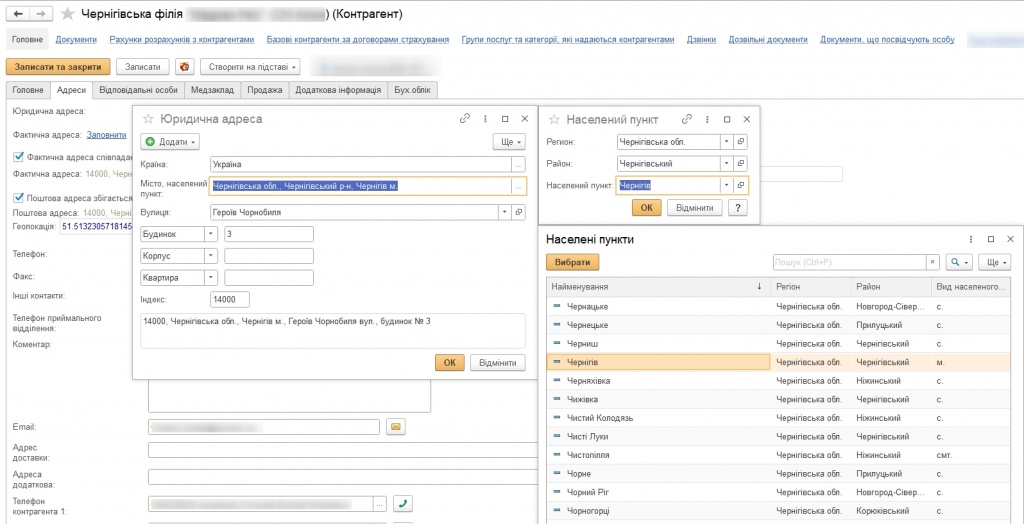The image size is (1024, 524).
Task: Open the Додати dropdown in address dialog
Action: point(171,142)
